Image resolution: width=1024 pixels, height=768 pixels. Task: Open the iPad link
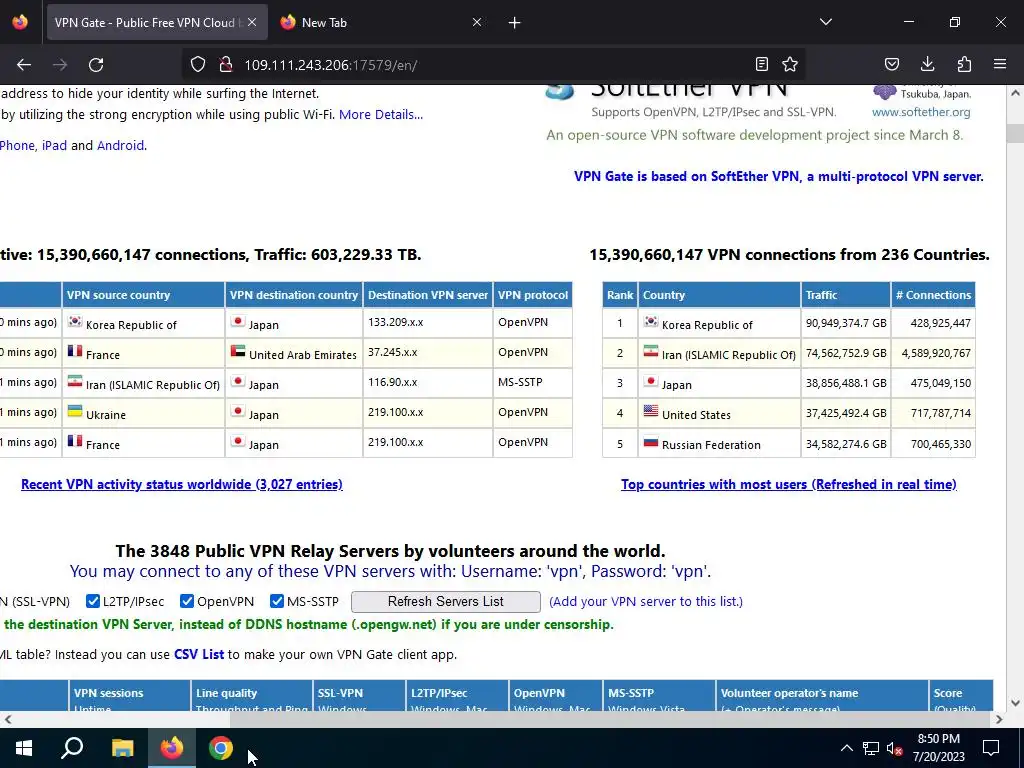click(x=54, y=145)
